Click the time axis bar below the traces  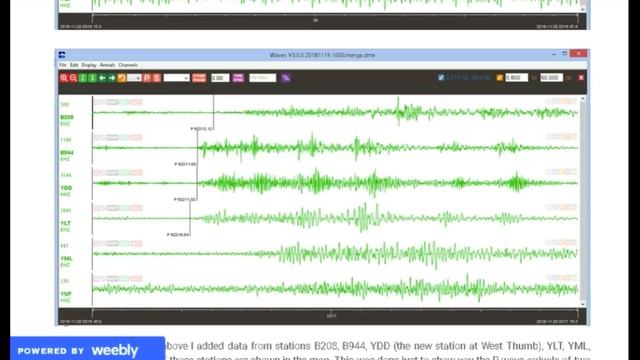[322, 316]
